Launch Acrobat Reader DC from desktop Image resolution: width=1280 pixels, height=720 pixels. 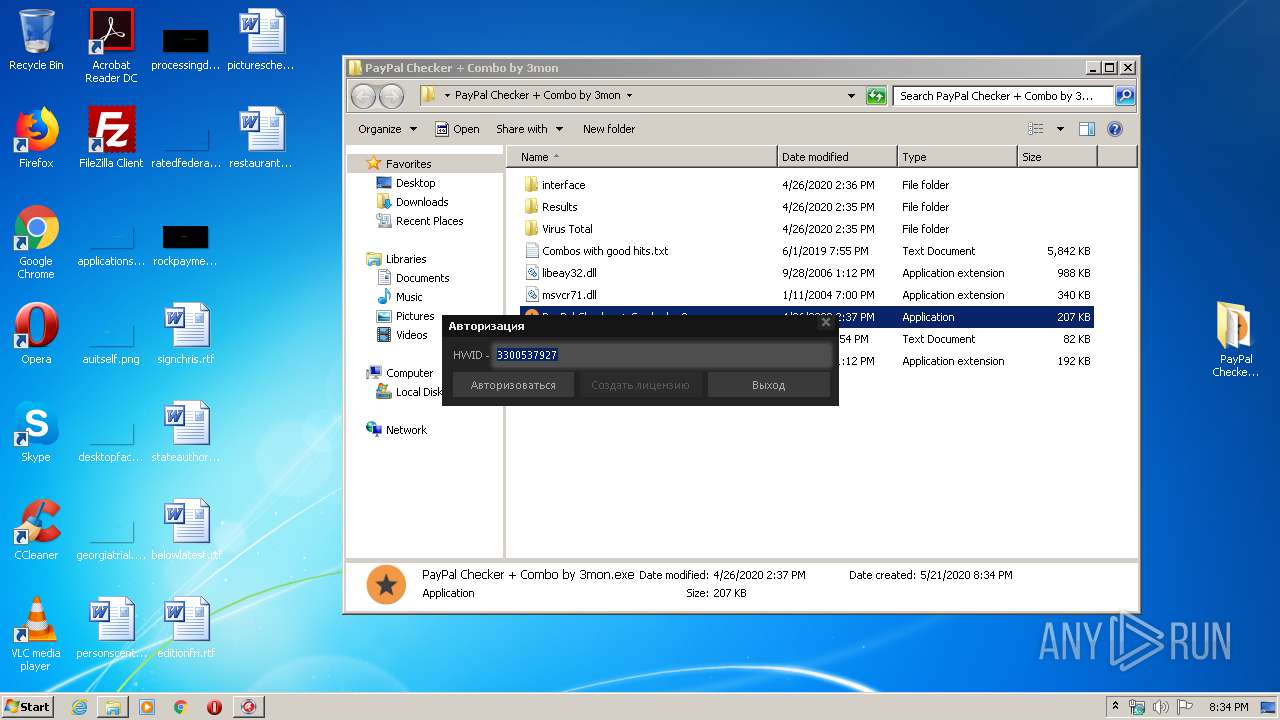[x=111, y=46]
